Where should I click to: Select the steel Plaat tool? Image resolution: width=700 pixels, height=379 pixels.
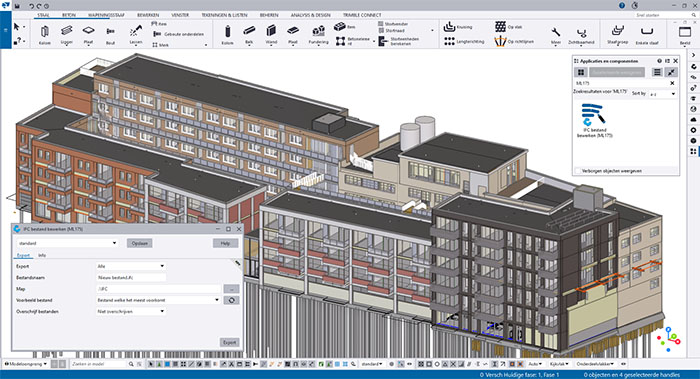tap(88, 35)
